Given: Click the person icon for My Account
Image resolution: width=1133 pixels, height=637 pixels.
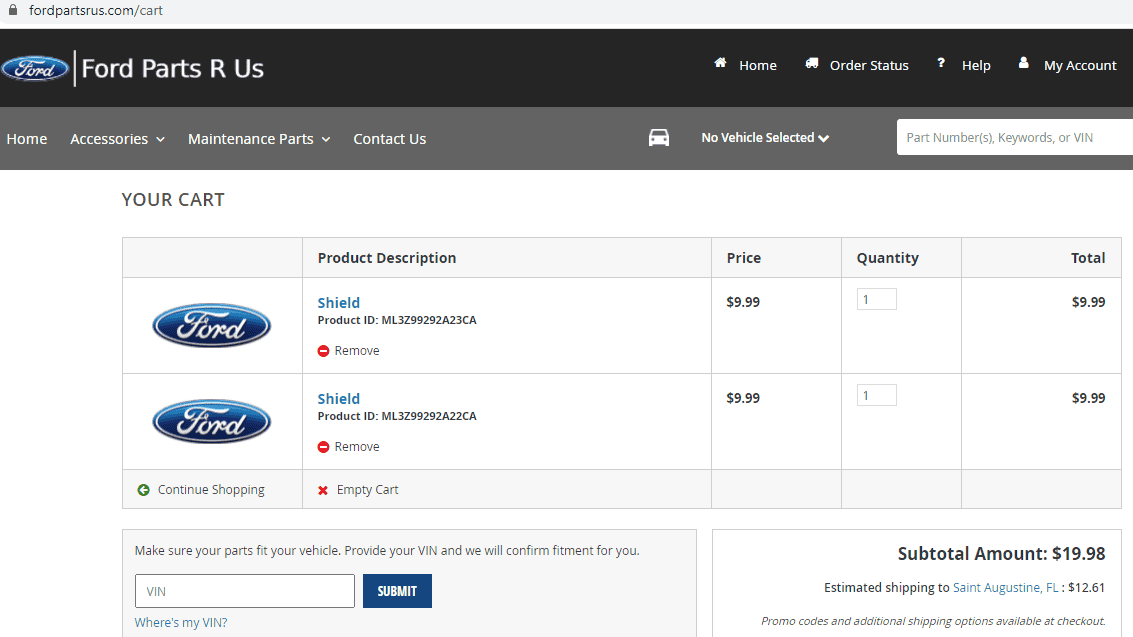Looking at the screenshot, I should pos(1023,63).
